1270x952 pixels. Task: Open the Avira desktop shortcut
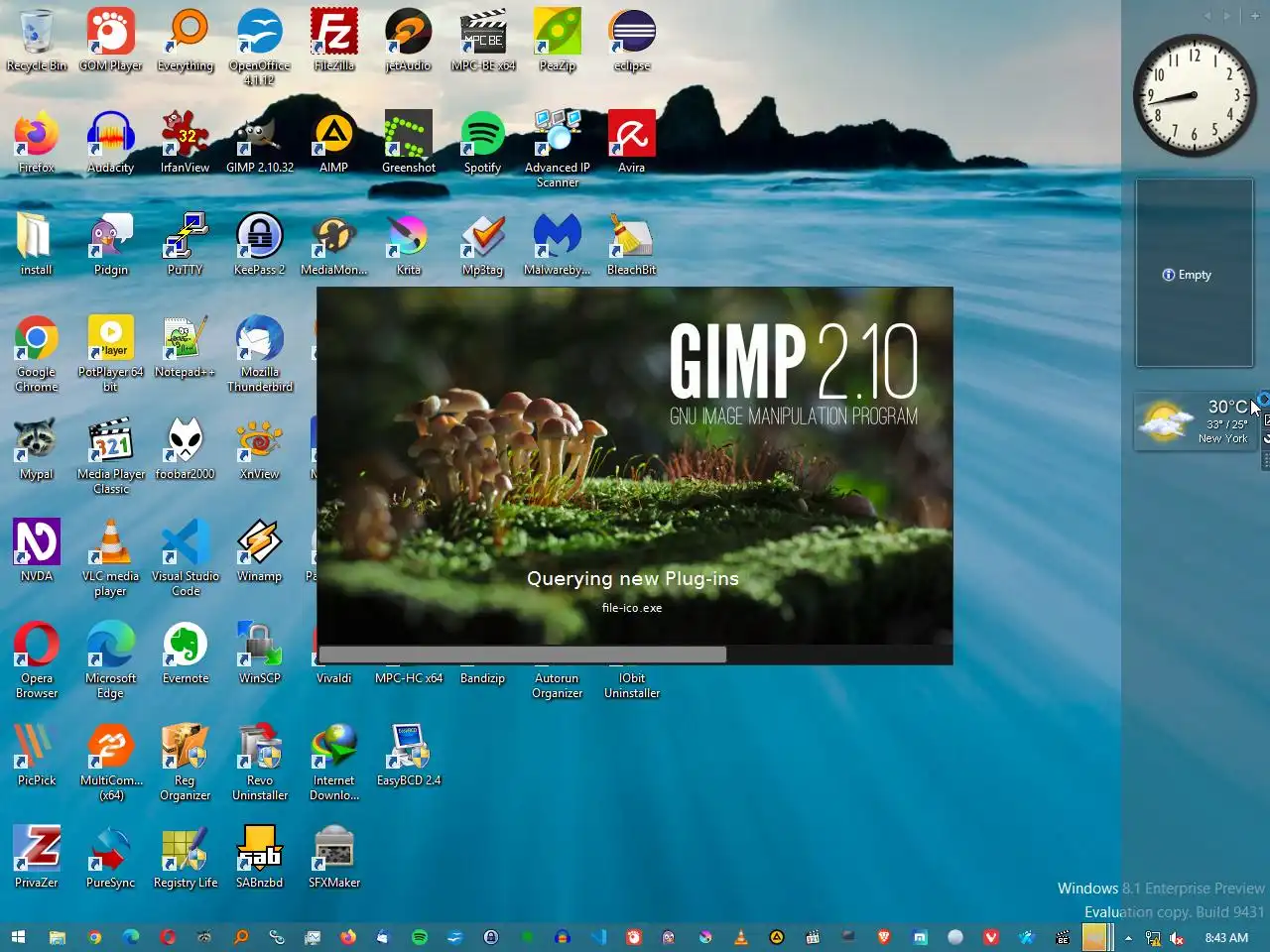pos(632,143)
